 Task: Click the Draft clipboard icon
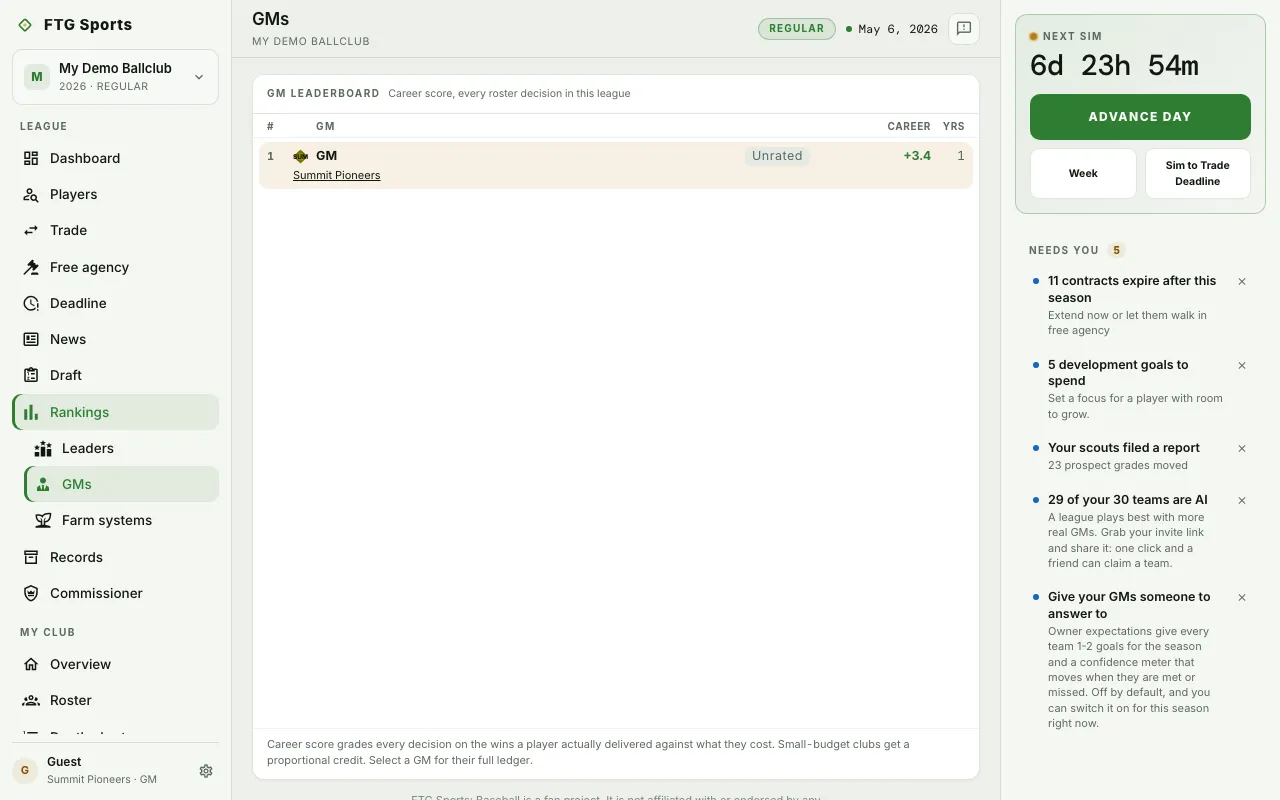(31, 375)
